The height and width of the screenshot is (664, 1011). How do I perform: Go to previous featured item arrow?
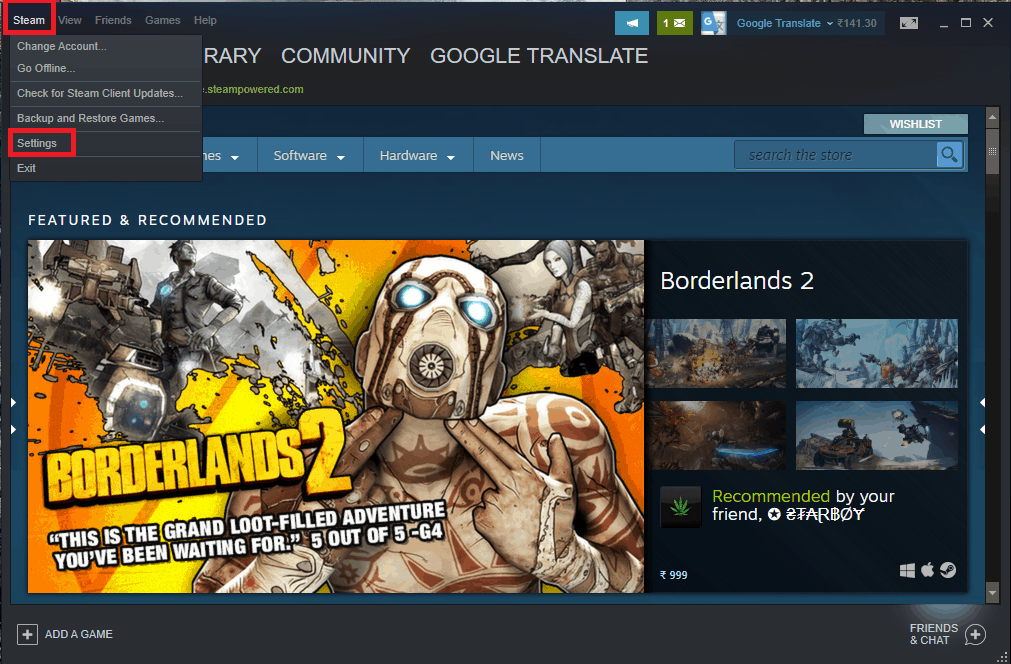[x=14, y=416]
